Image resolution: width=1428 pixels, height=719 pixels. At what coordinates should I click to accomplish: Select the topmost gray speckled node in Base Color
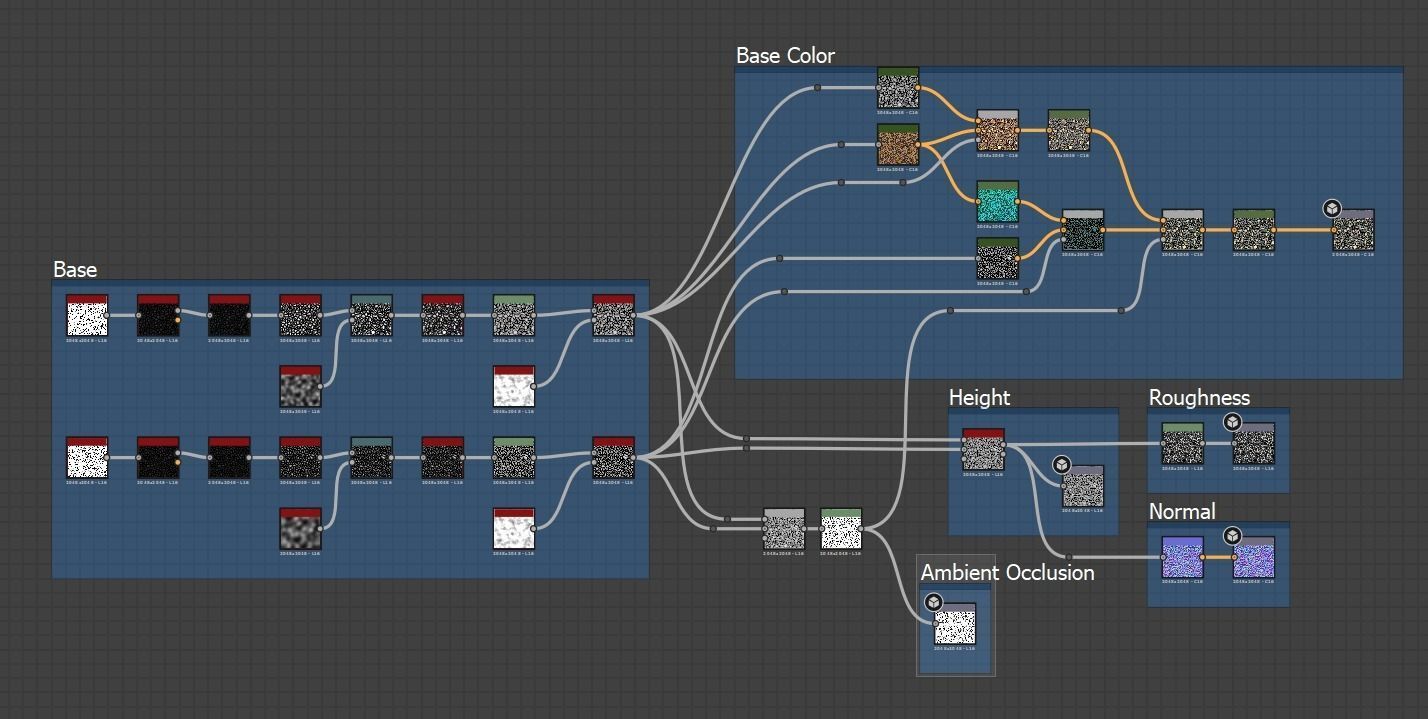click(x=898, y=87)
